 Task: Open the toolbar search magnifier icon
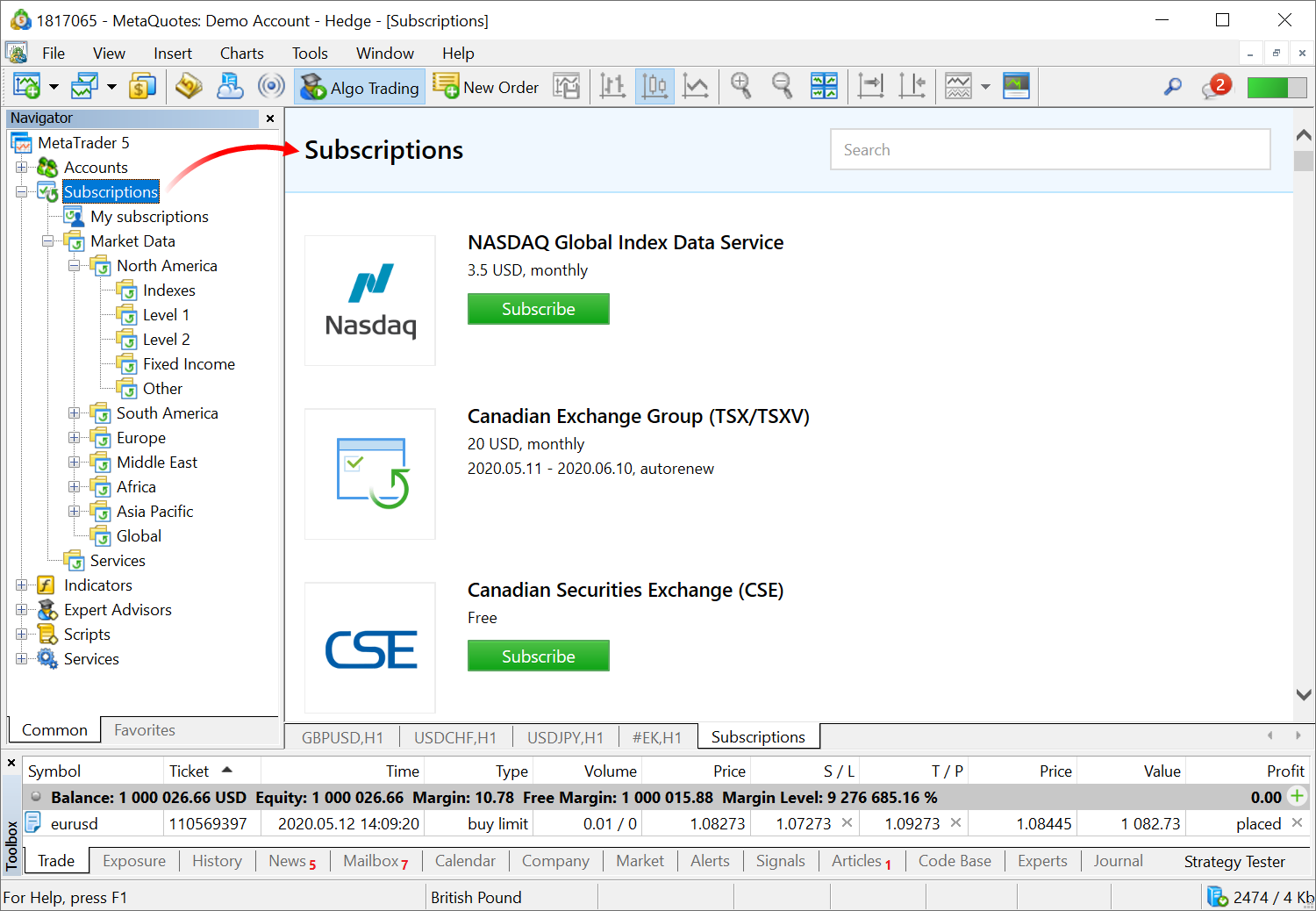click(1172, 87)
